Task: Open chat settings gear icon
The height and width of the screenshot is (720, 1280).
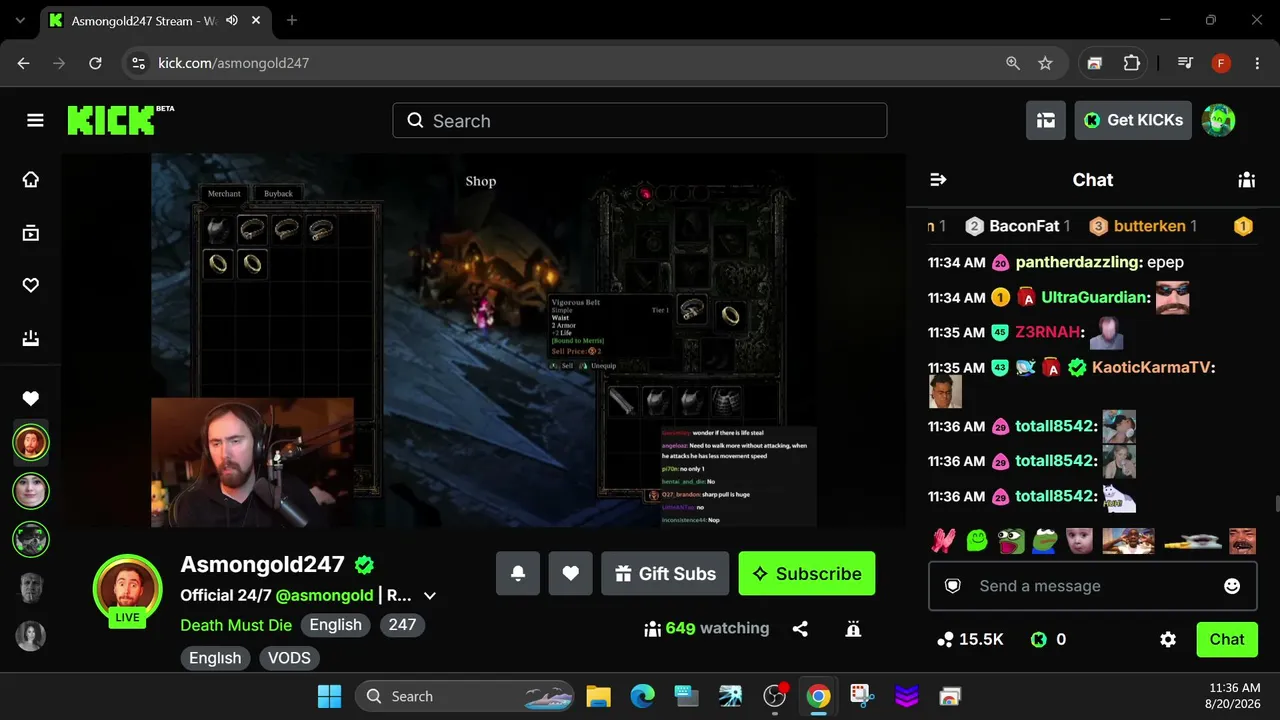Action: 1168,639
